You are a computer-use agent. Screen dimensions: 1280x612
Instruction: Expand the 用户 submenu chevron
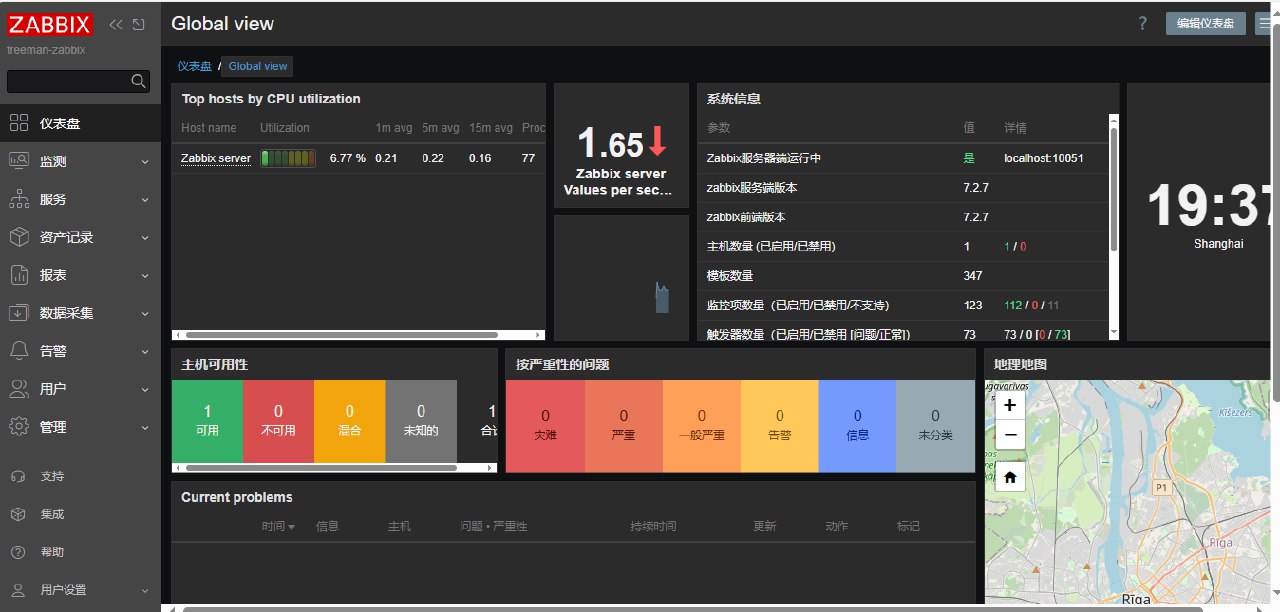pos(145,390)
